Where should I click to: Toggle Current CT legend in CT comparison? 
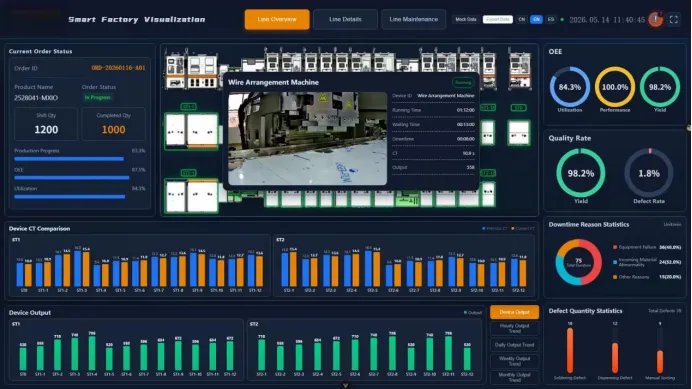coord(523,228)
